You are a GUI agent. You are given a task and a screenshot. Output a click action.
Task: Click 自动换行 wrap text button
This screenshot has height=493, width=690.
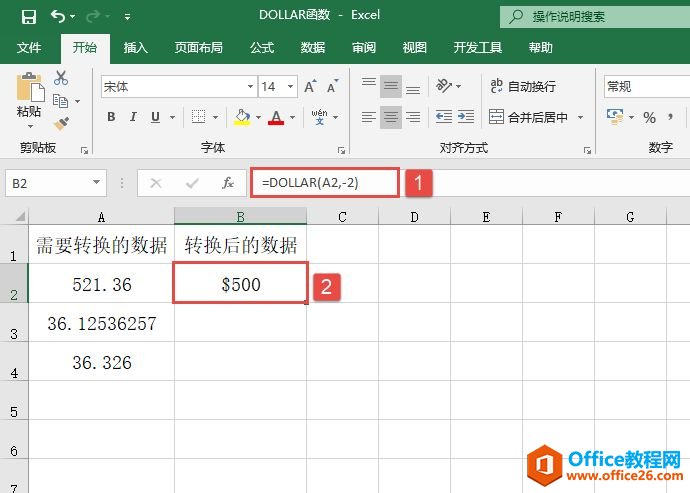(523, 86)
